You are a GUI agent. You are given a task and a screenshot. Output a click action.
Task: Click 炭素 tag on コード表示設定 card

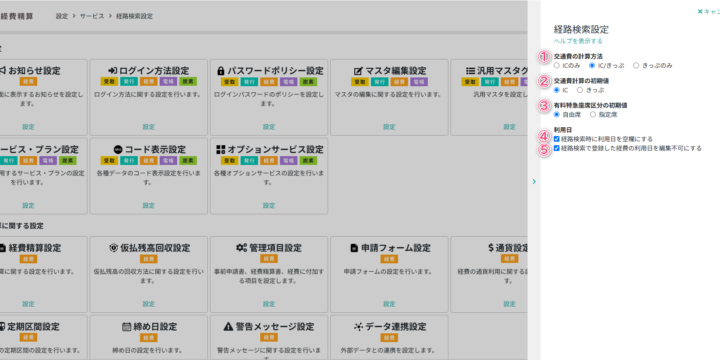188,160
